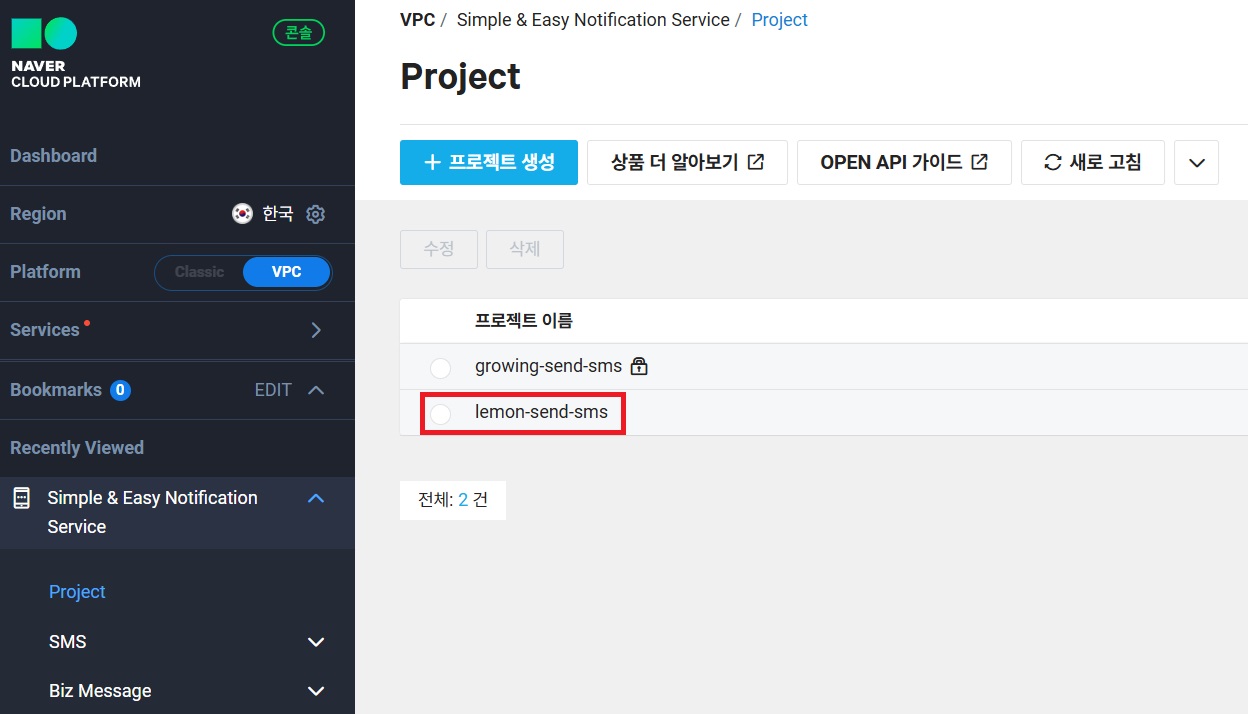Click 새로 고침 refresh button

(x=1092, y=162)
